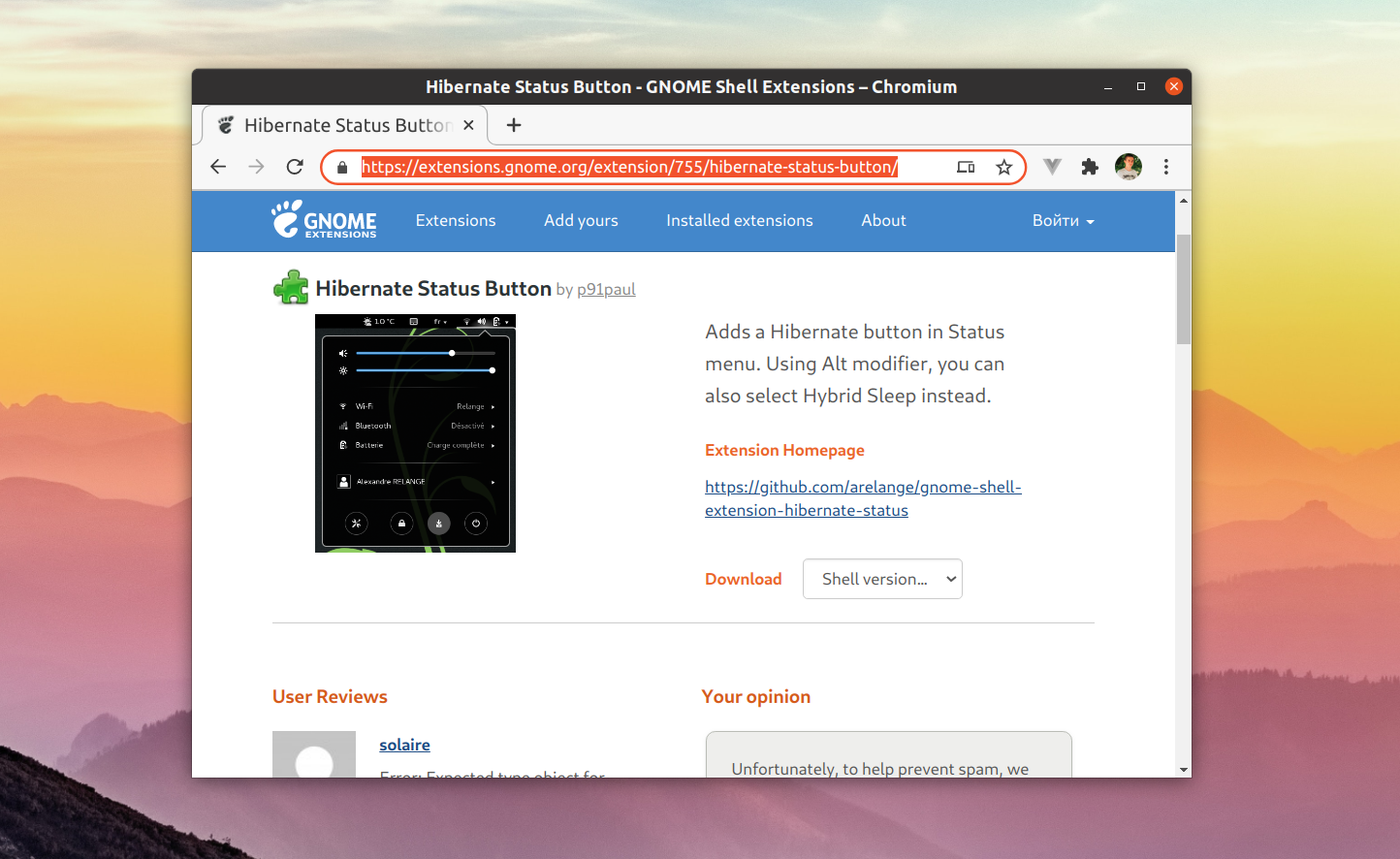Open Chromium three-dot menu
Viewport: 1400px width, 859px height.
[1166, 167]
